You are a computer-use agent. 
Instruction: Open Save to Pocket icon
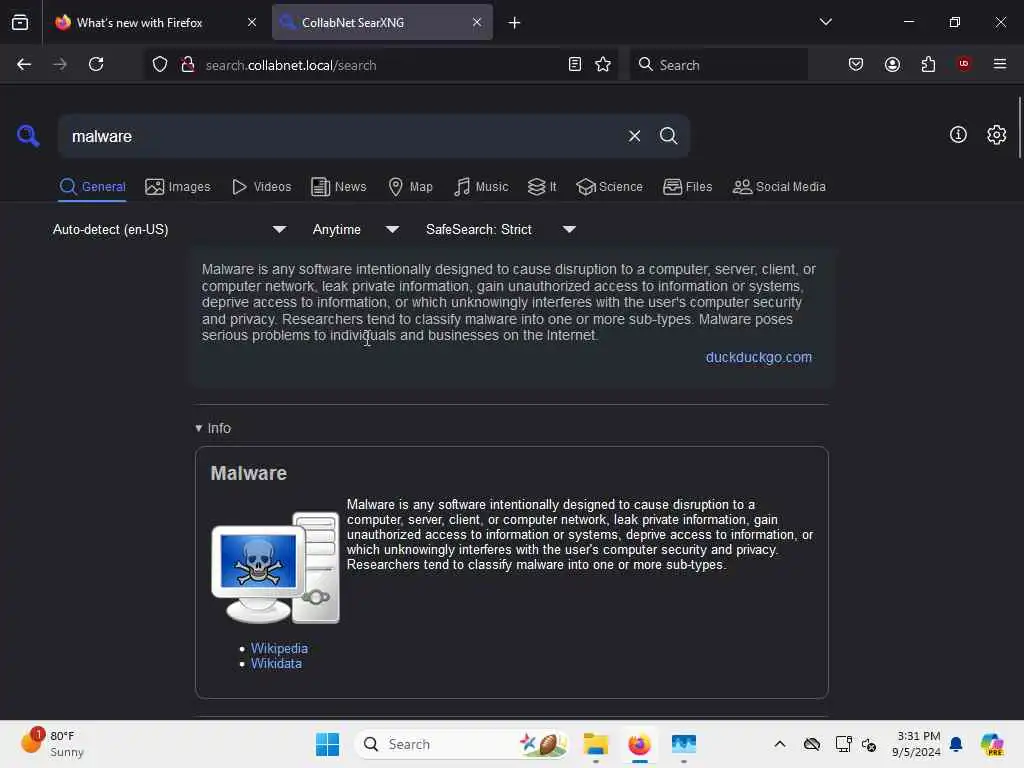856,65
